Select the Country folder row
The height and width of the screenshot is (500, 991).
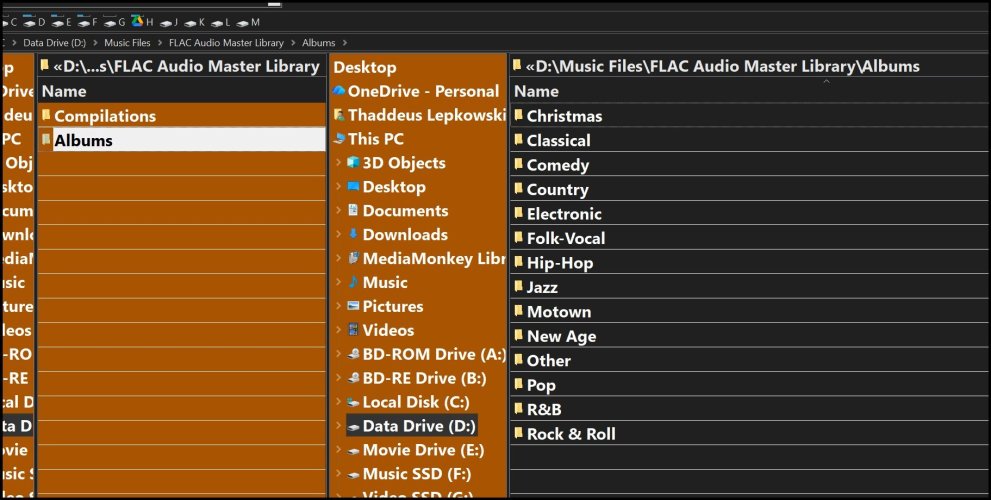pyautogui.click(x=749, y=189)
